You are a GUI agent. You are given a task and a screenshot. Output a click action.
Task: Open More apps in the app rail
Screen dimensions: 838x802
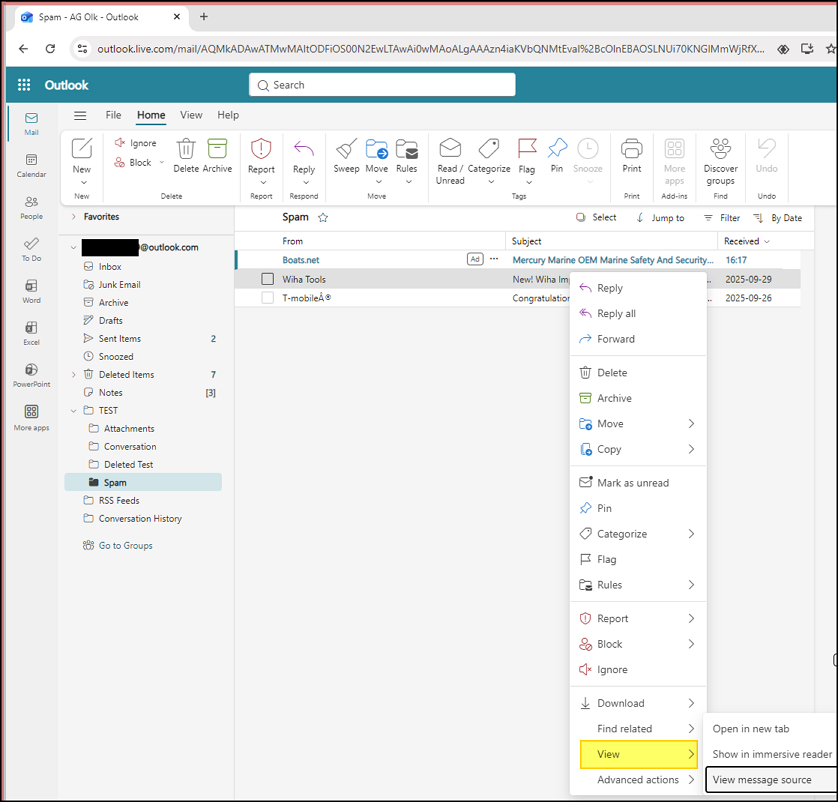32,418
